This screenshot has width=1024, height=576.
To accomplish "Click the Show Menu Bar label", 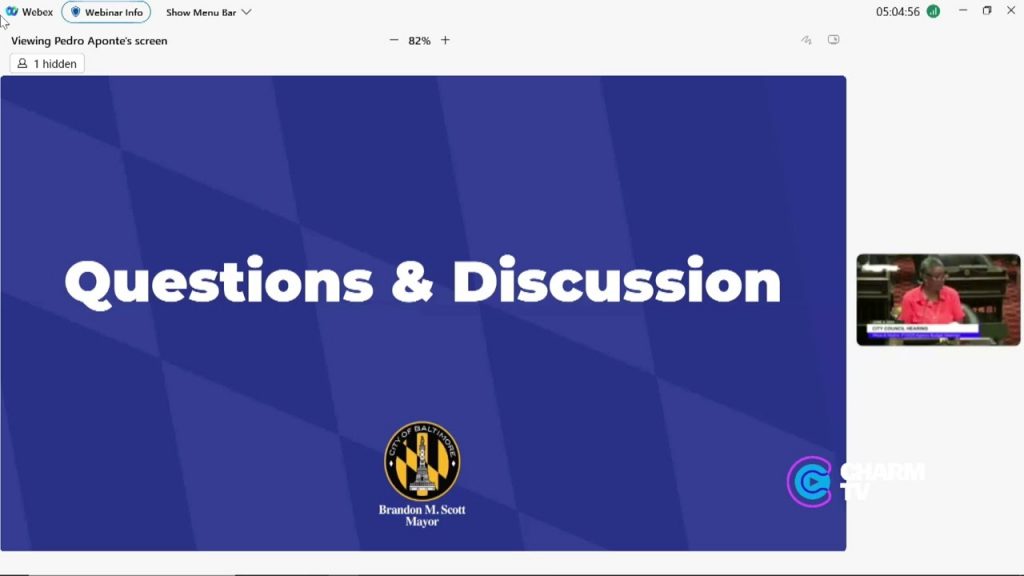I will [201, 12].
